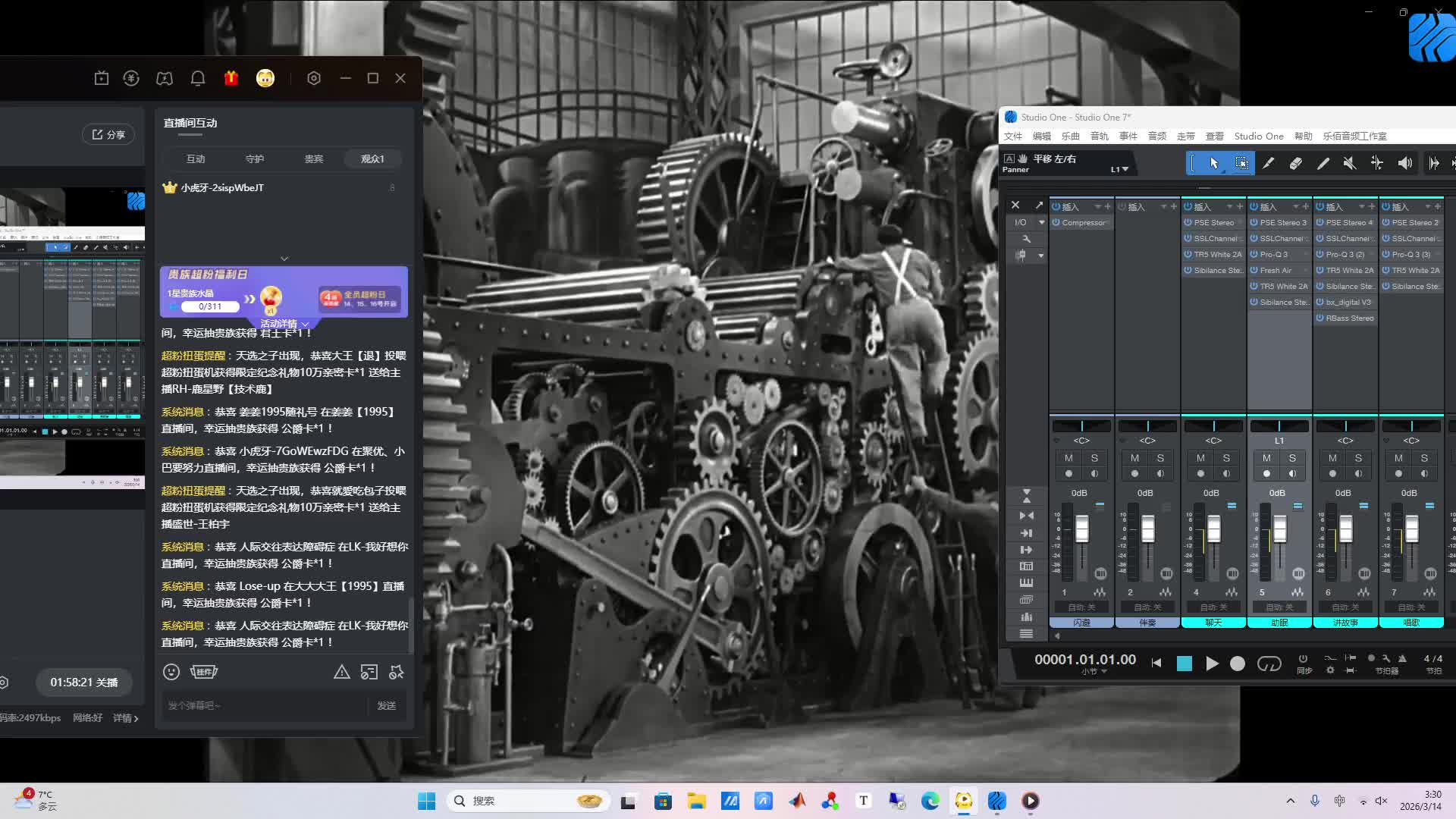Expand the I/O dropdown in mixer sidebar
Screen dimensions: 1456x819
click(1041, 222)
